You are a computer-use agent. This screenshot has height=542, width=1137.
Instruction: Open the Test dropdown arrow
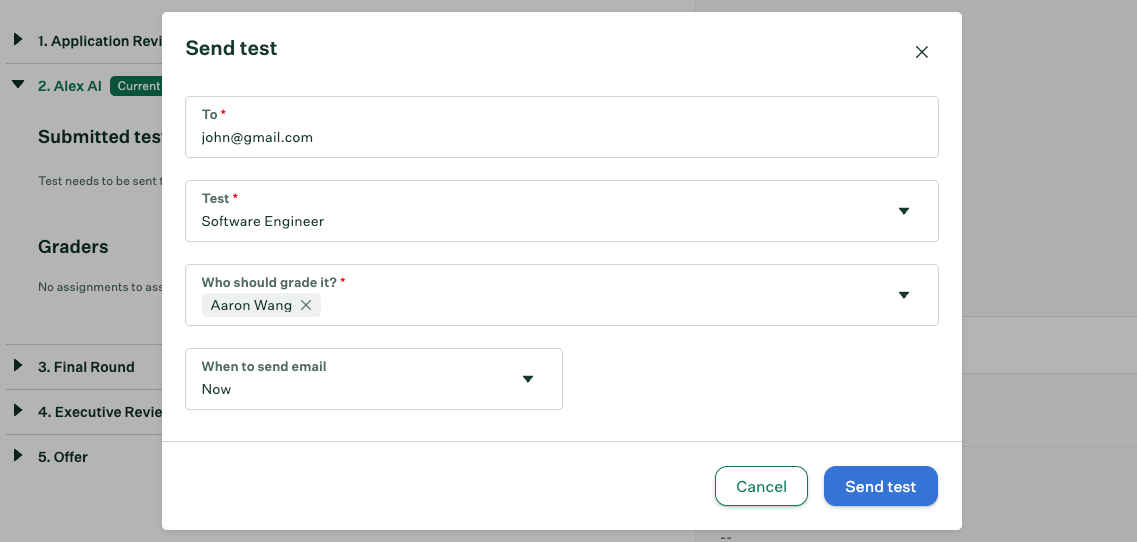click(x=904, y=211)
